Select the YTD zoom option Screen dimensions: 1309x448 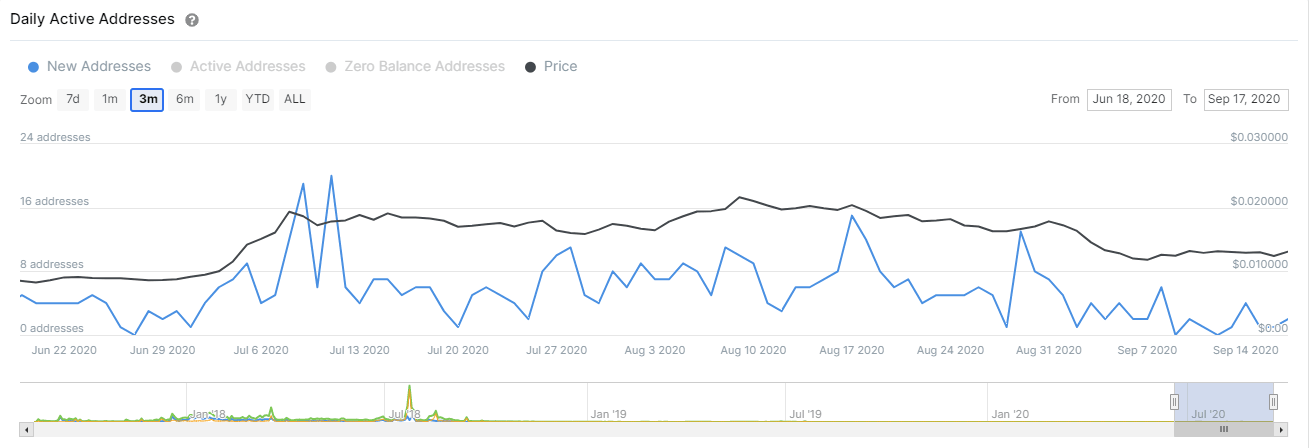[x=257, y=99]
